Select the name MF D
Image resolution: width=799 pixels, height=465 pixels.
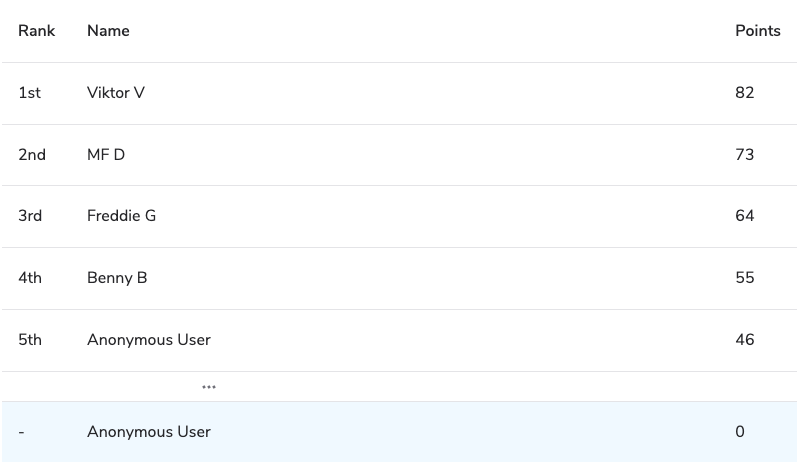point(106,155)
